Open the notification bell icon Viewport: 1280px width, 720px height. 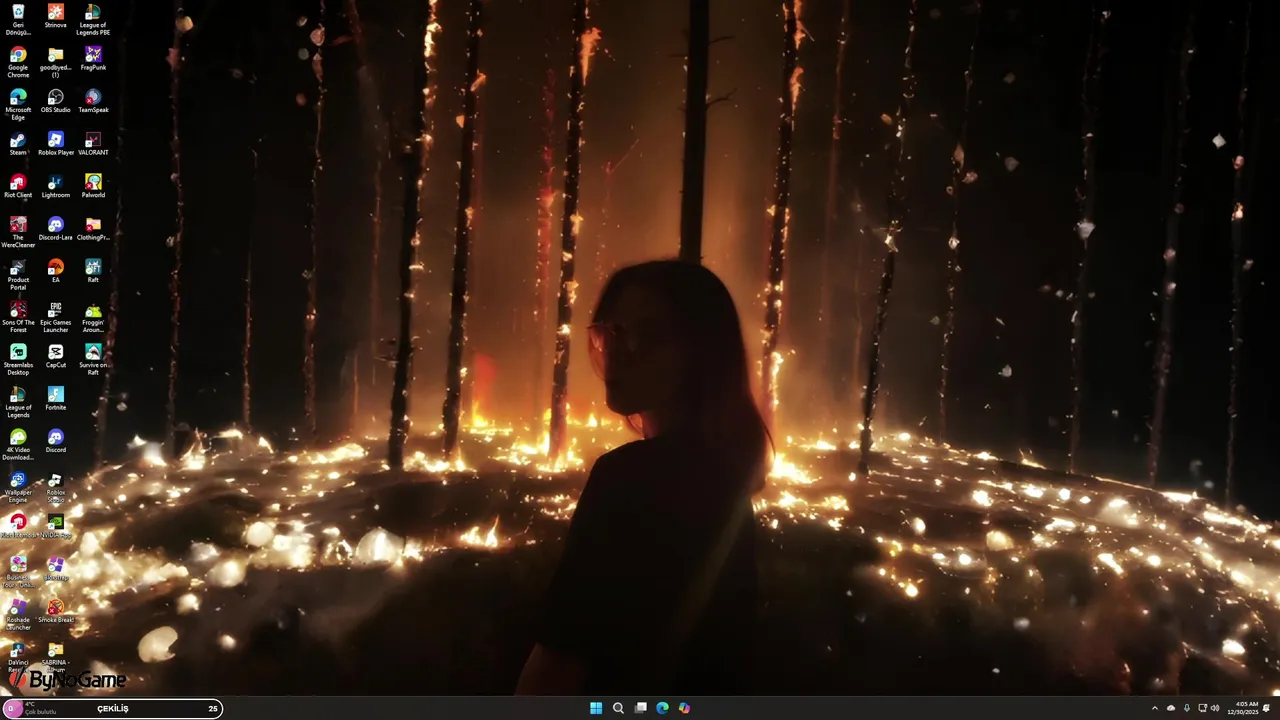(x=1267, y=708)
